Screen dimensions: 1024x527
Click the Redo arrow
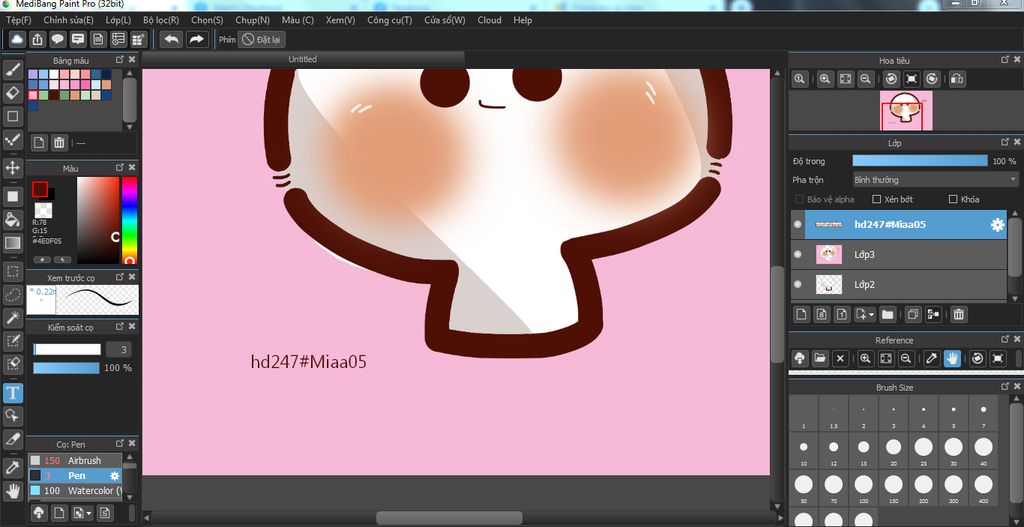click(197, 39)
